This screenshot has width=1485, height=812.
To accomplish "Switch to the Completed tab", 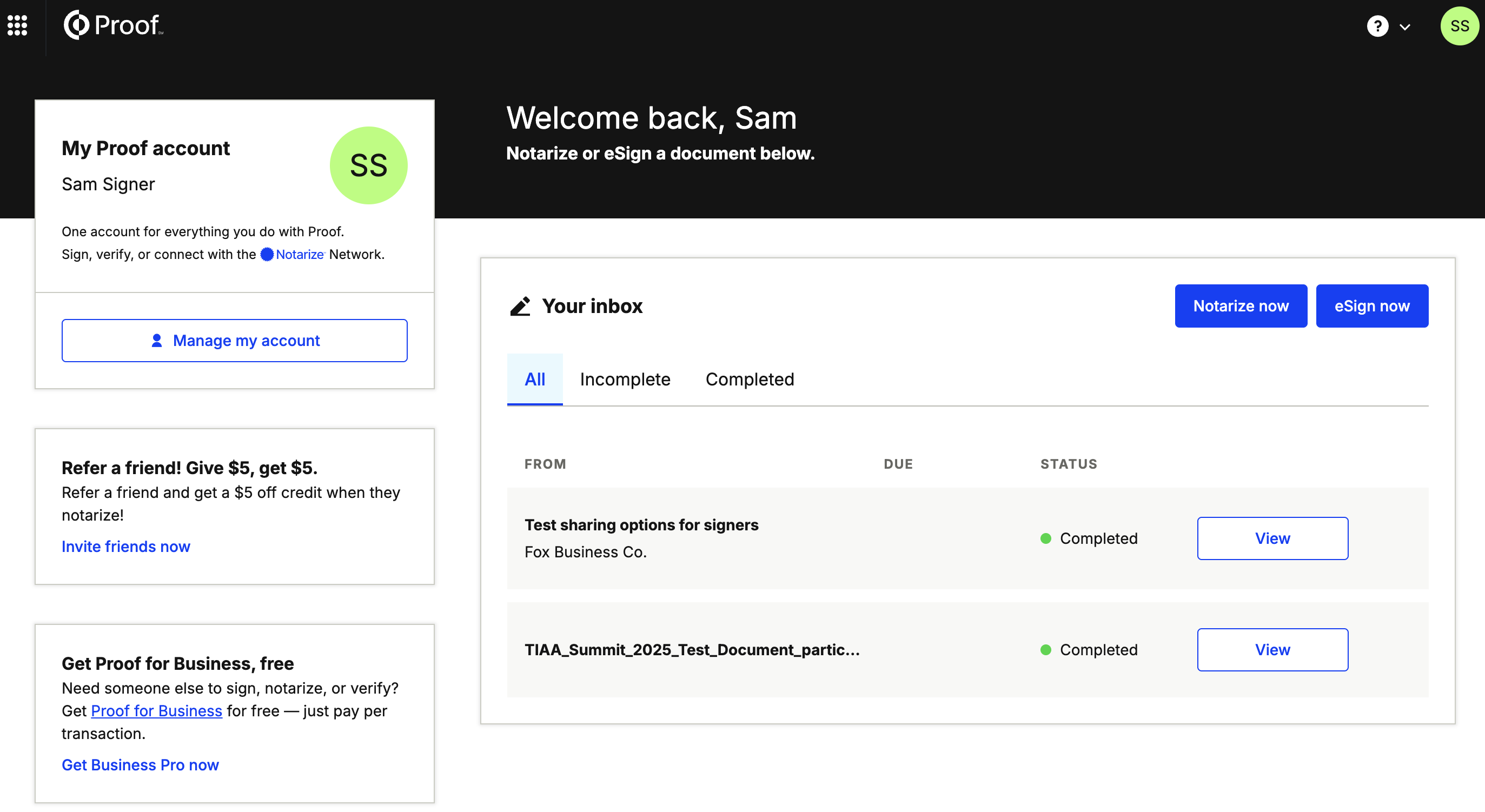I will (x=750, y=379).
